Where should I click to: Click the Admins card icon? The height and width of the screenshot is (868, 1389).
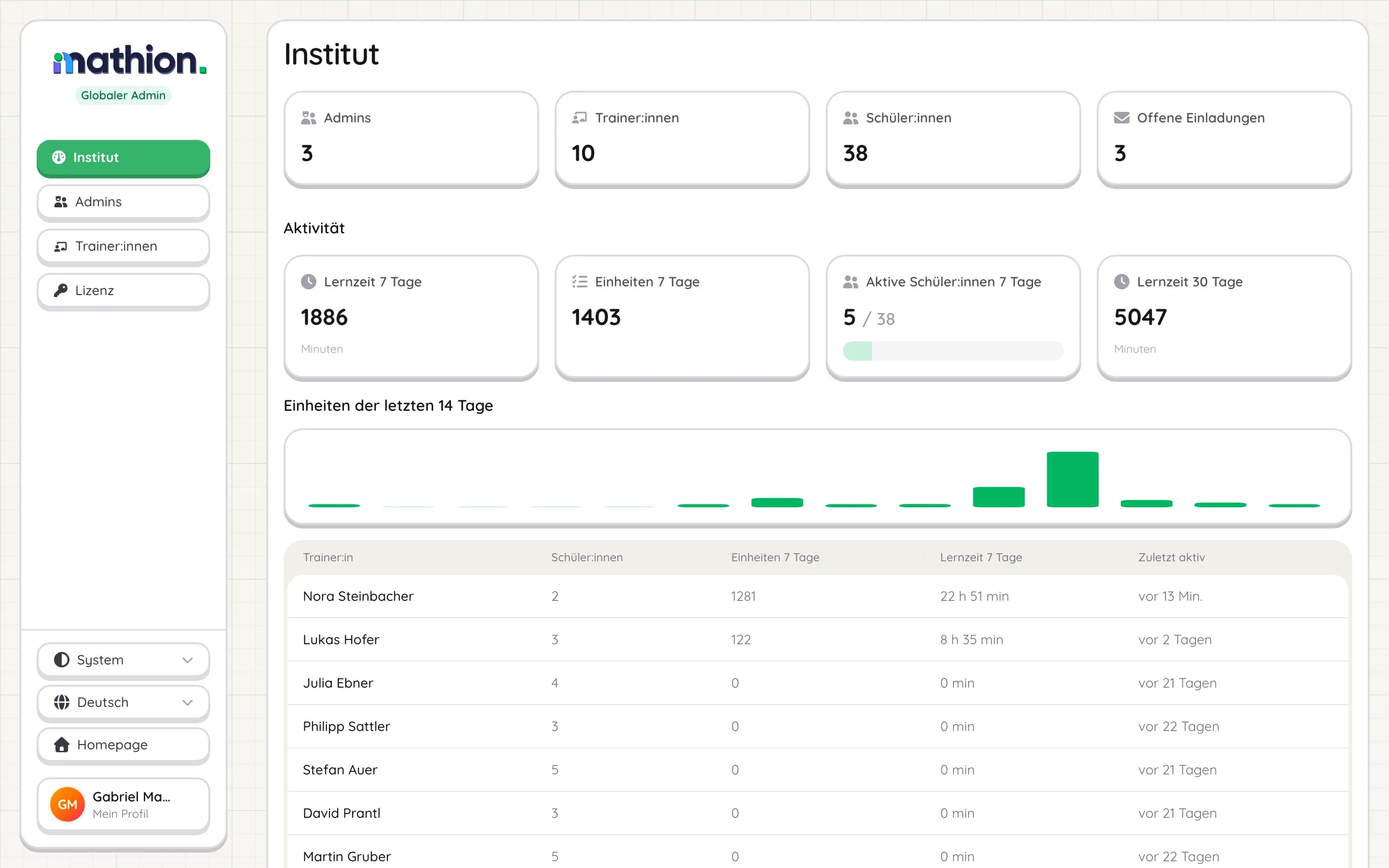(309, 118)
